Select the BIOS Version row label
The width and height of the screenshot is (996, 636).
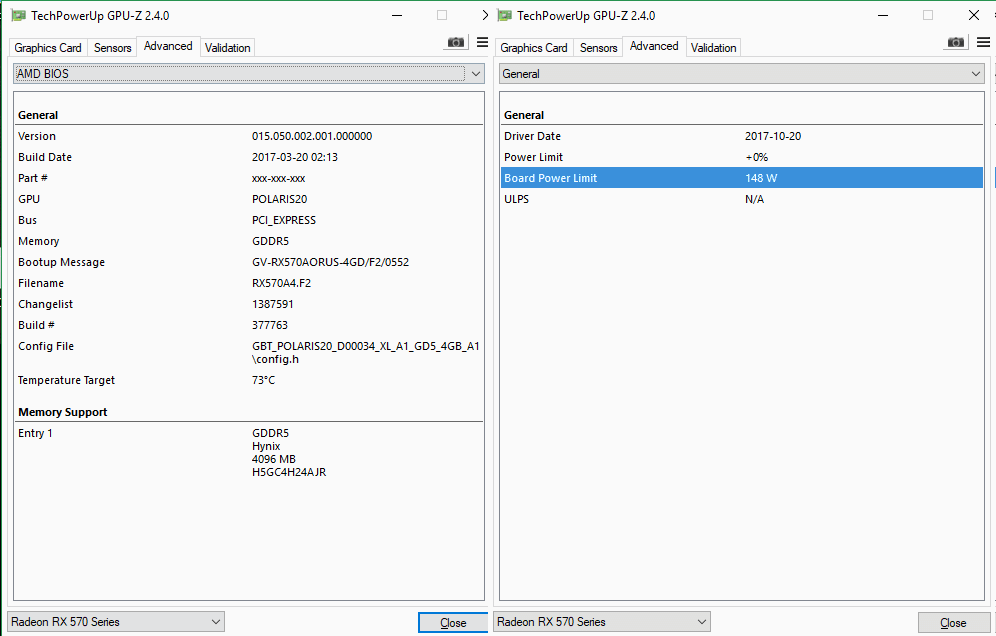coord(37,136)
